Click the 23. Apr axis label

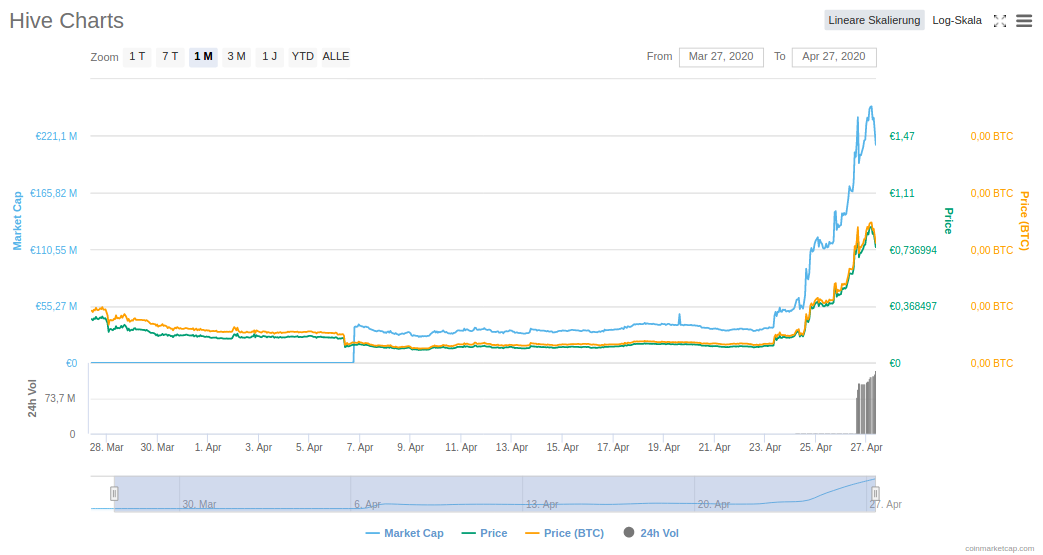pyautogui.click(x=765, y=447)
